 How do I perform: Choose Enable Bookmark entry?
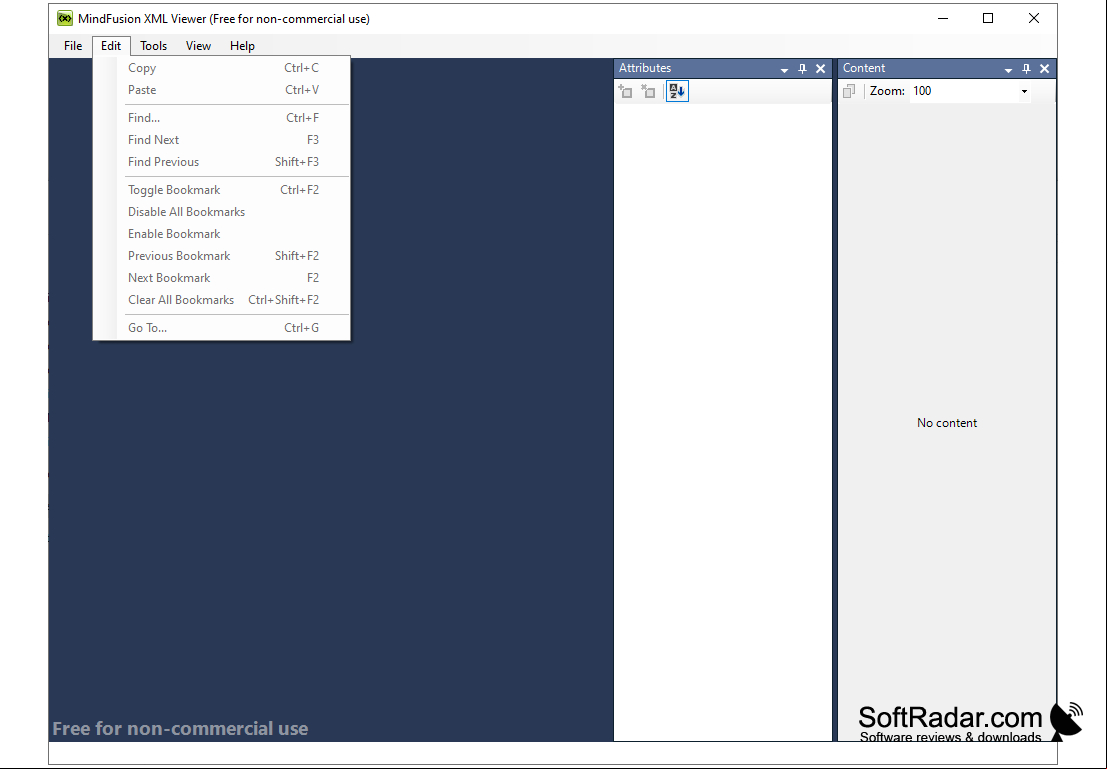point(222,234)
